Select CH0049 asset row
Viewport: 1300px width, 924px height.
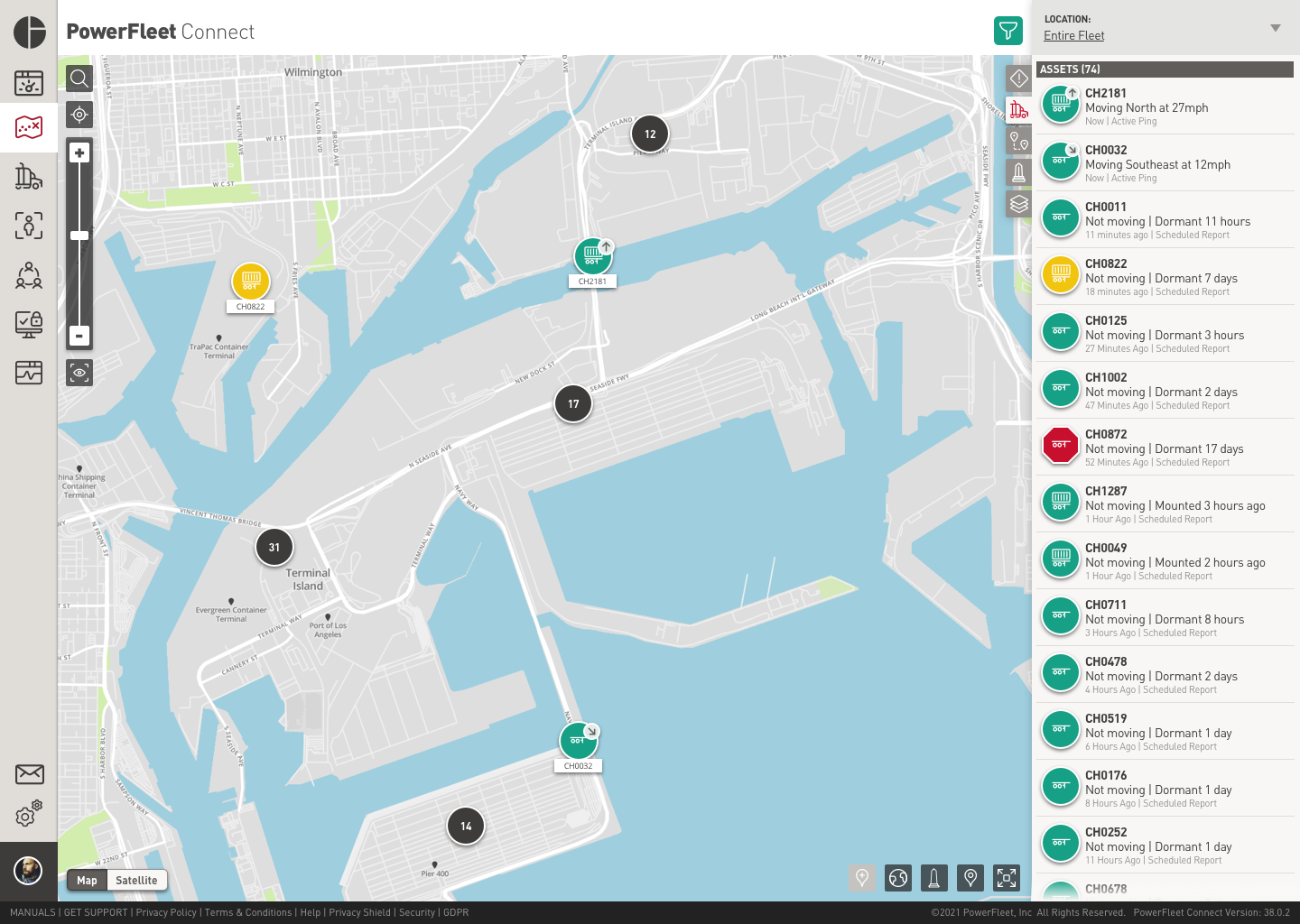(1165, 561)
